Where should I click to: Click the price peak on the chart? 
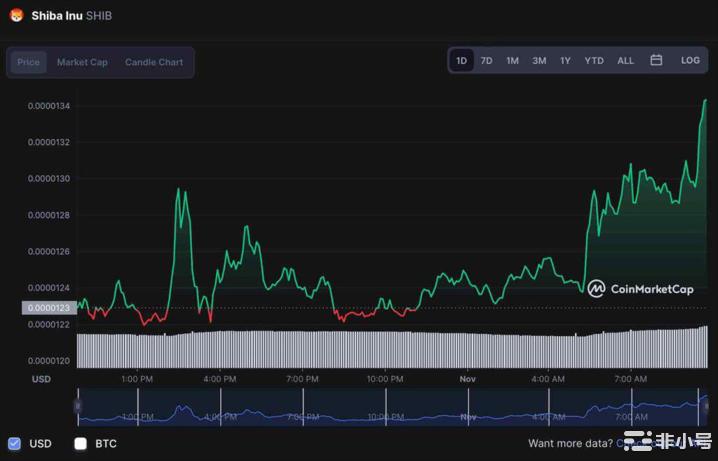(705, 100)
